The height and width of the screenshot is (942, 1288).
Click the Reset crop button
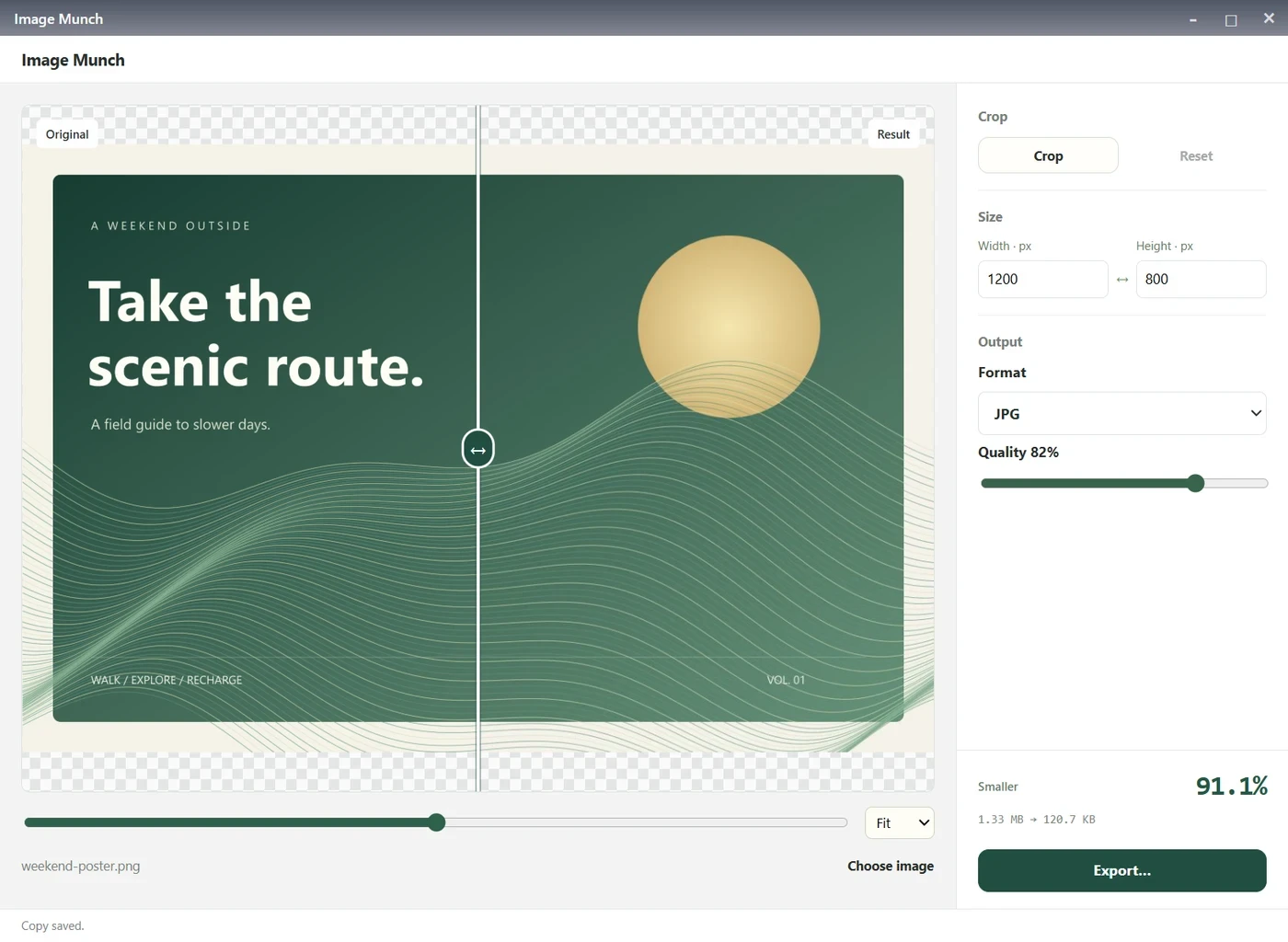[x=1196, y=155]
